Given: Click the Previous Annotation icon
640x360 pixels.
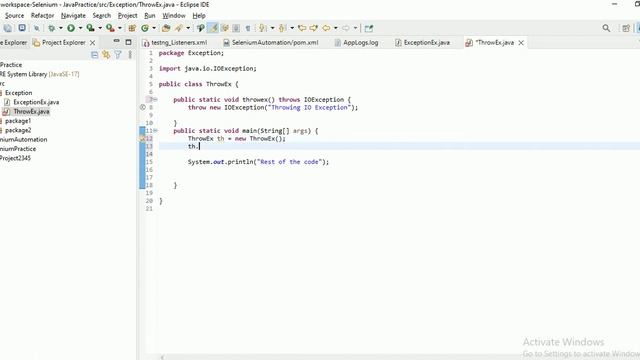Looking at the screenshot, I should click(x=282, y=28).
